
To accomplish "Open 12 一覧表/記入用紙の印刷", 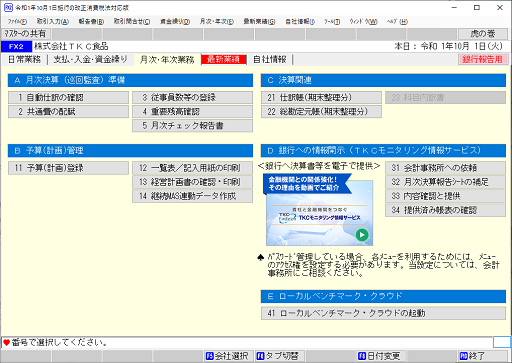I will pyautogui.click(x=192, y=168).
